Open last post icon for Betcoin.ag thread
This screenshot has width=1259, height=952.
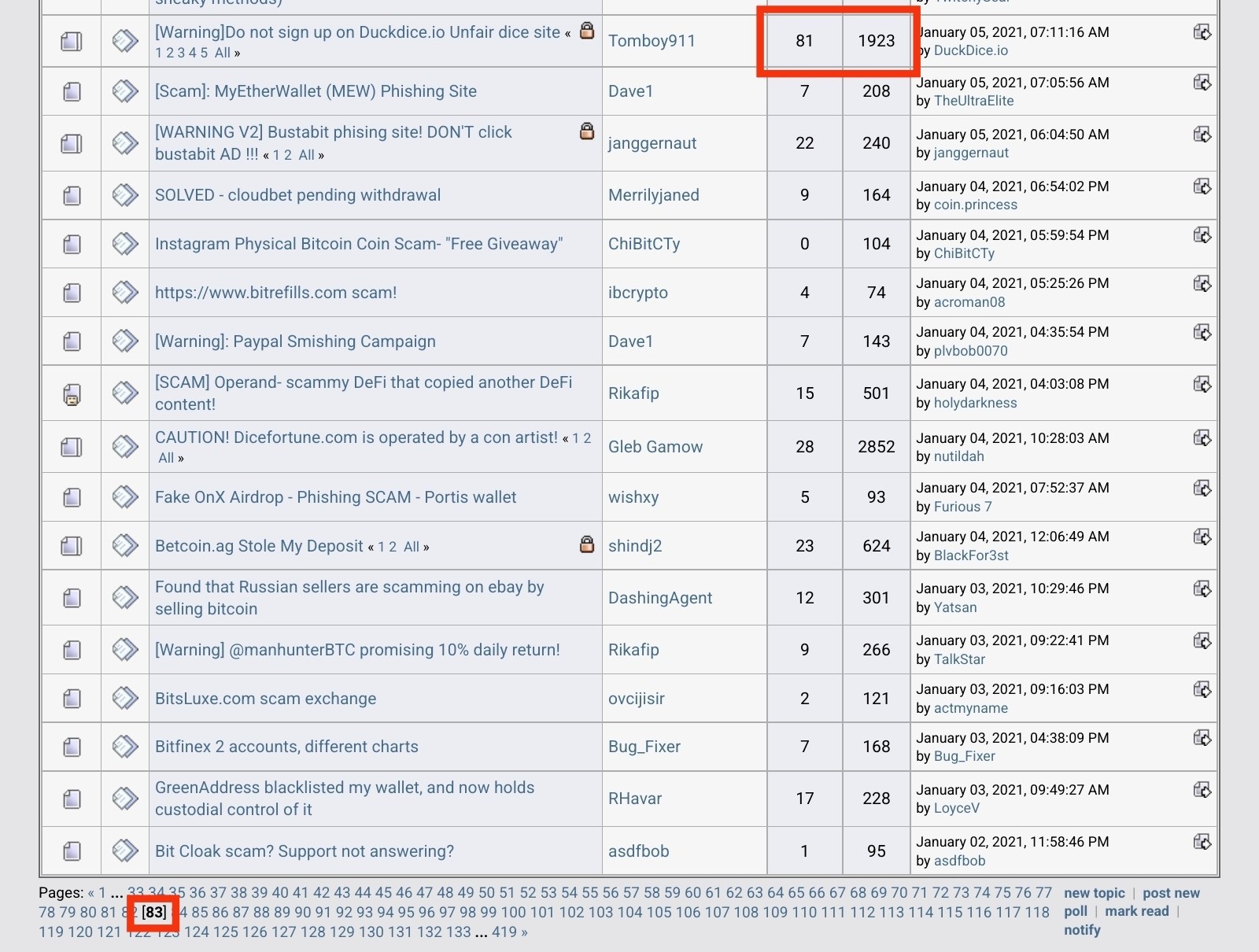[x=1202, y=537]
